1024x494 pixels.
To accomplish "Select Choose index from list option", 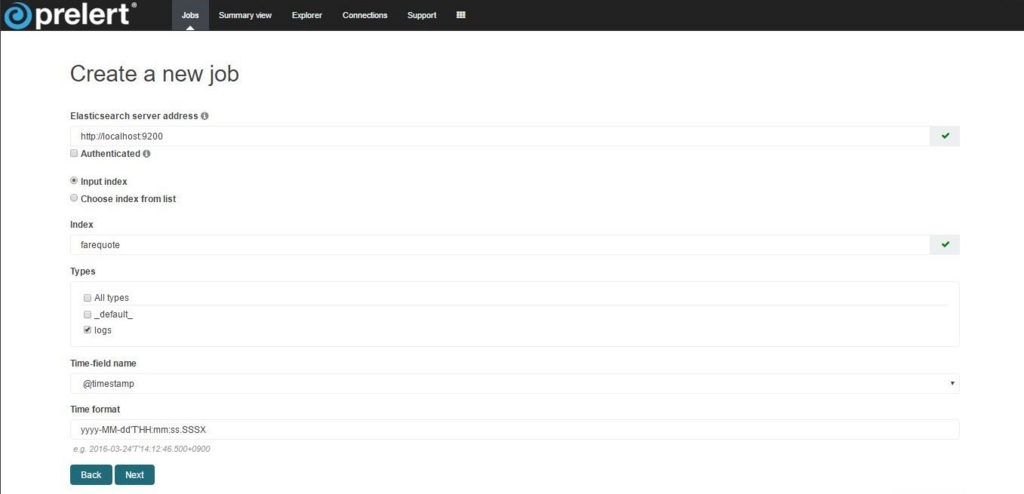I will pos(74,198).
